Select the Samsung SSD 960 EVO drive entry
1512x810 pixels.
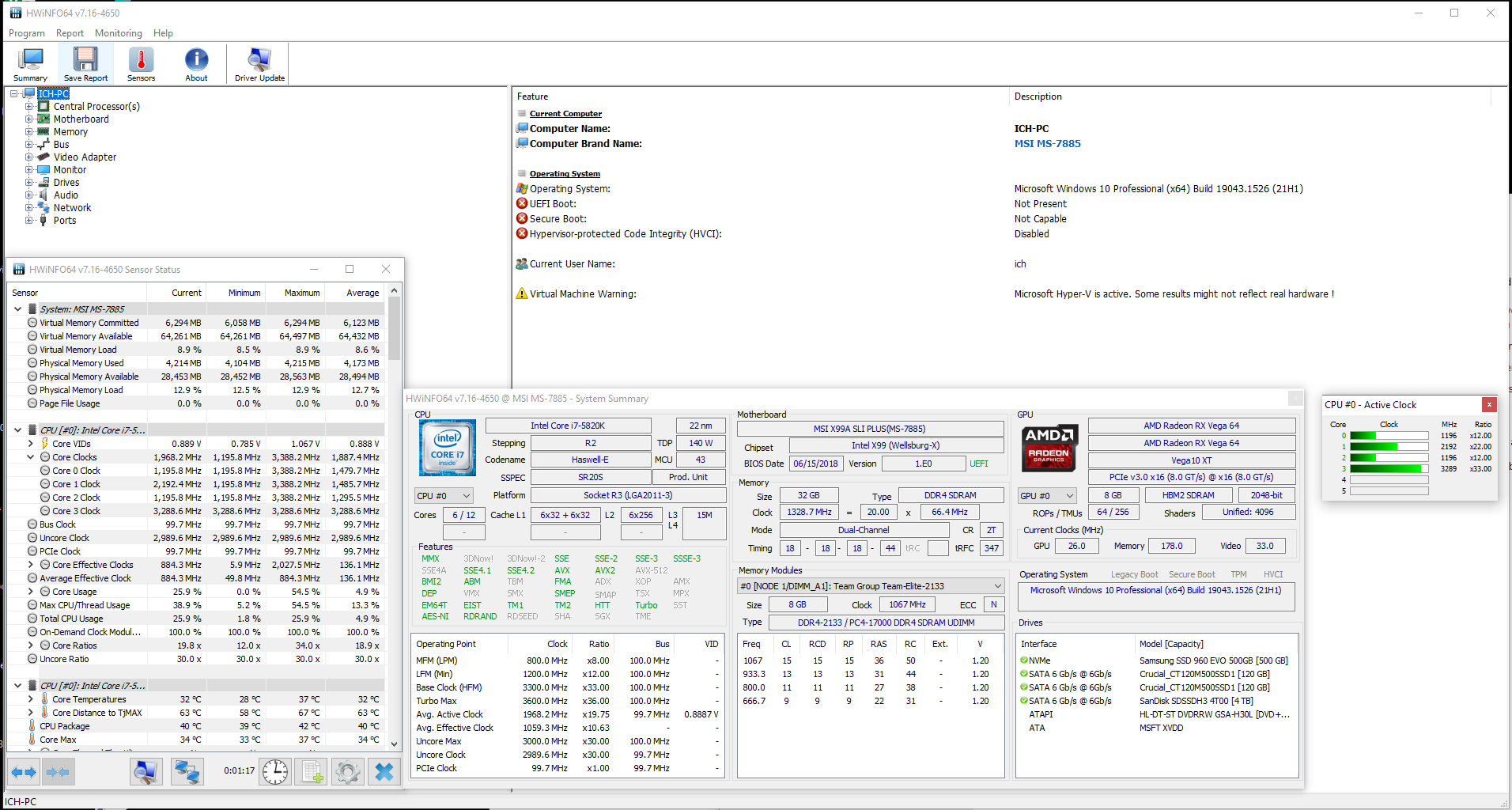click(1213, 660)
